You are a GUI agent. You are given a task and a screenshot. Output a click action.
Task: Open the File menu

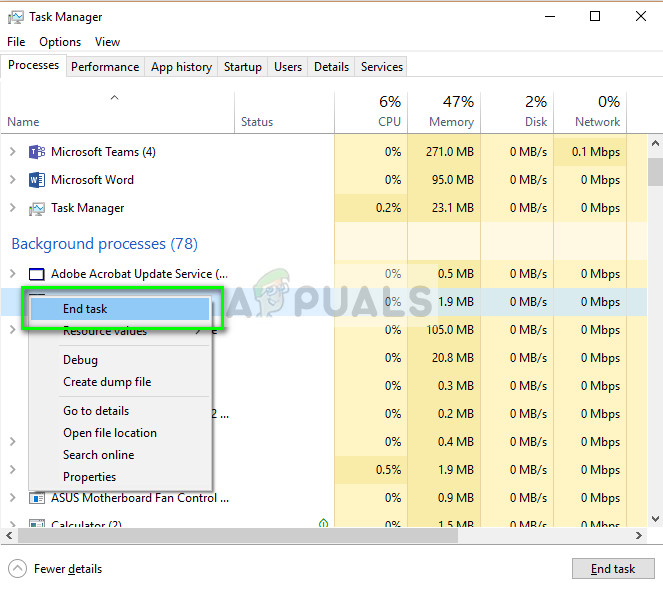pyautogui.click(x=16, y=42)
